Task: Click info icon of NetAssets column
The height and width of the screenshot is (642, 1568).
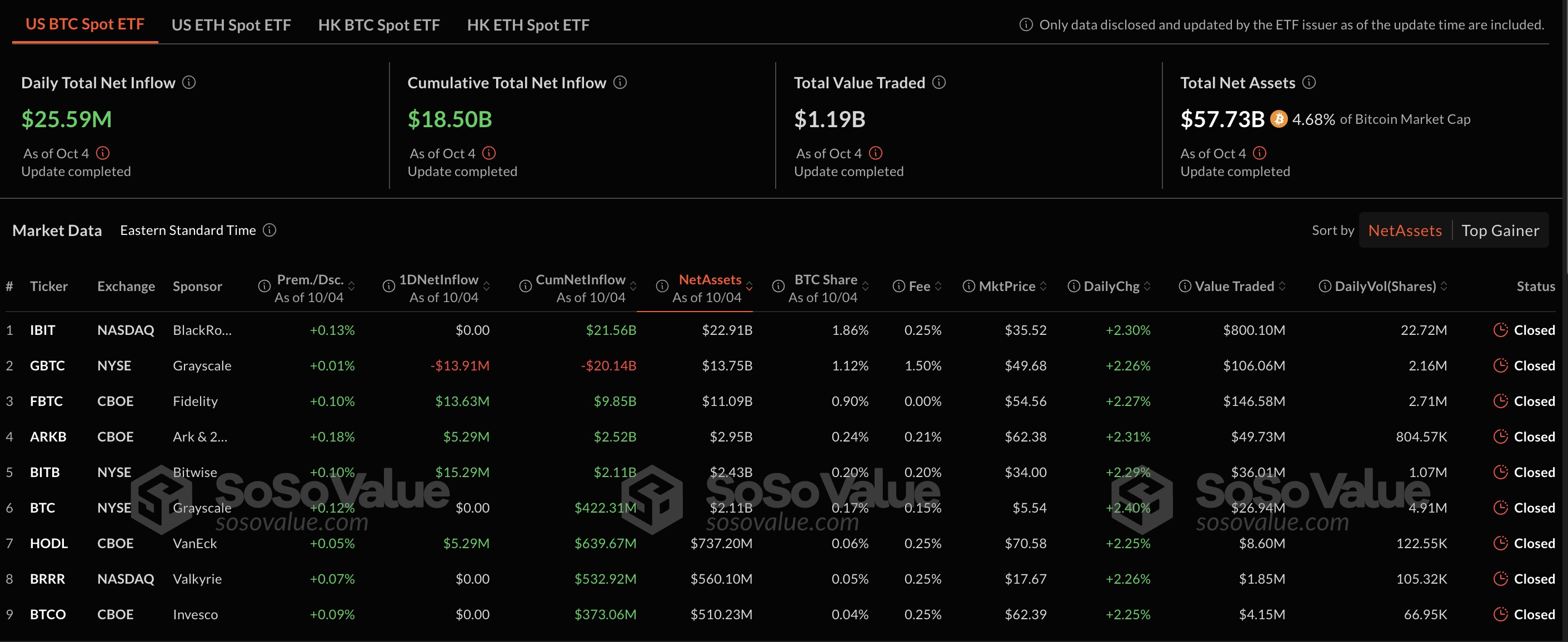Action: click(x=662, y=286)
